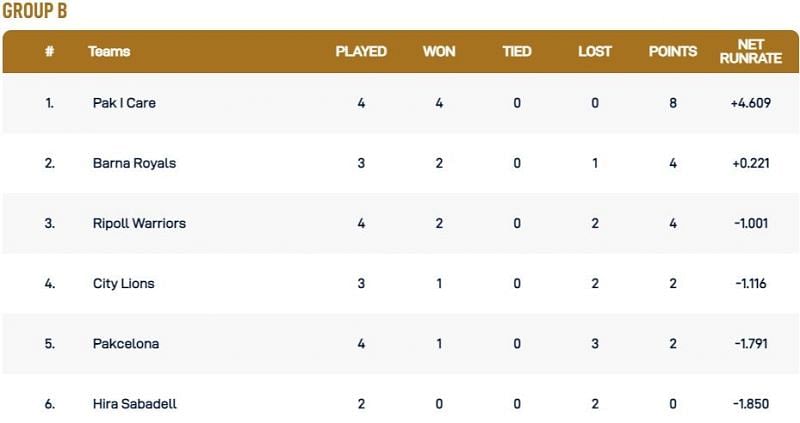Sort by the POINTS column header
This screenshot has height=423, width=800.
(x=673, y=52)
